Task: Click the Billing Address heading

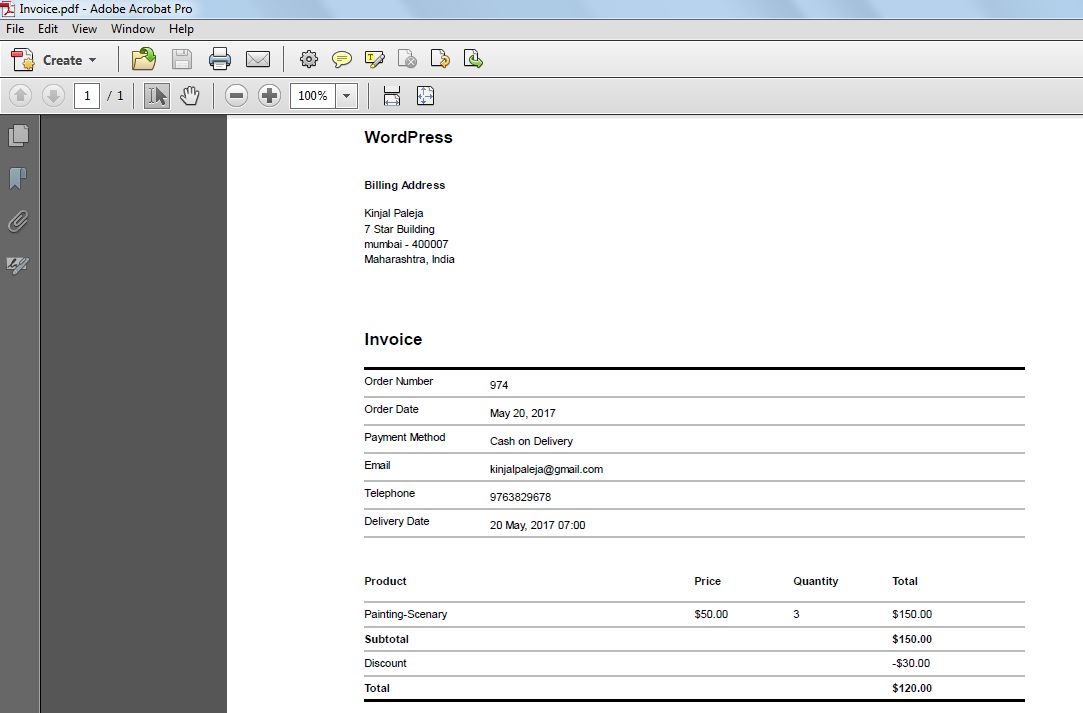Action: (405, 185)
